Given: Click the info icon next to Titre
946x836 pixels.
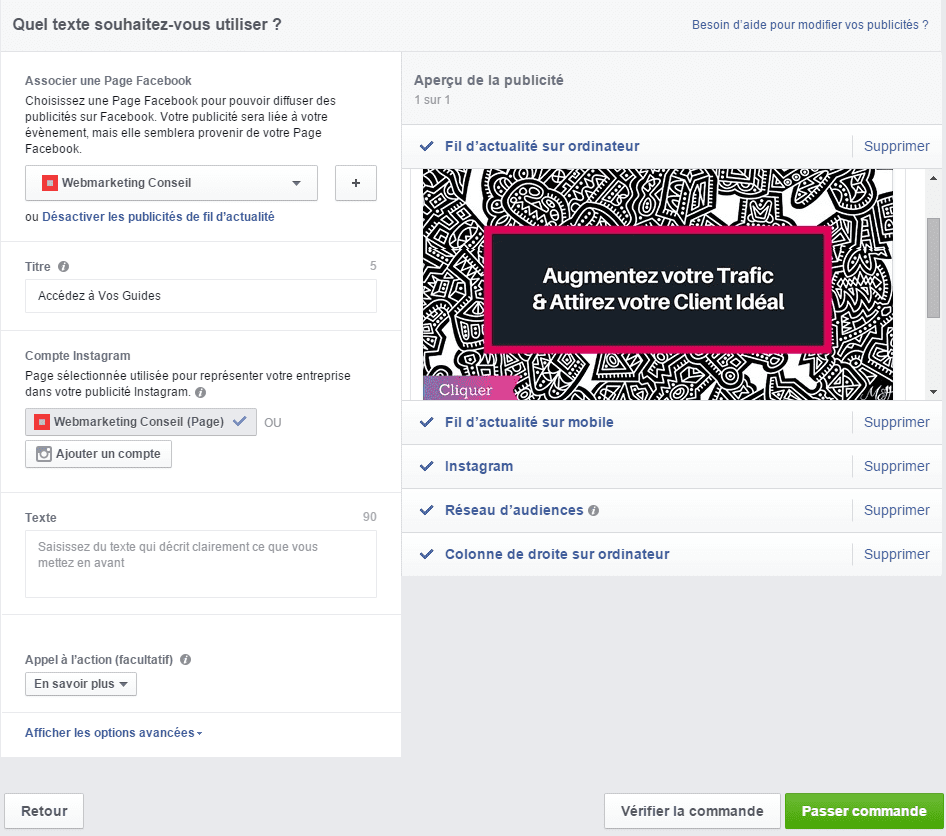Looking at the screenshot, I should coord(63,267).
